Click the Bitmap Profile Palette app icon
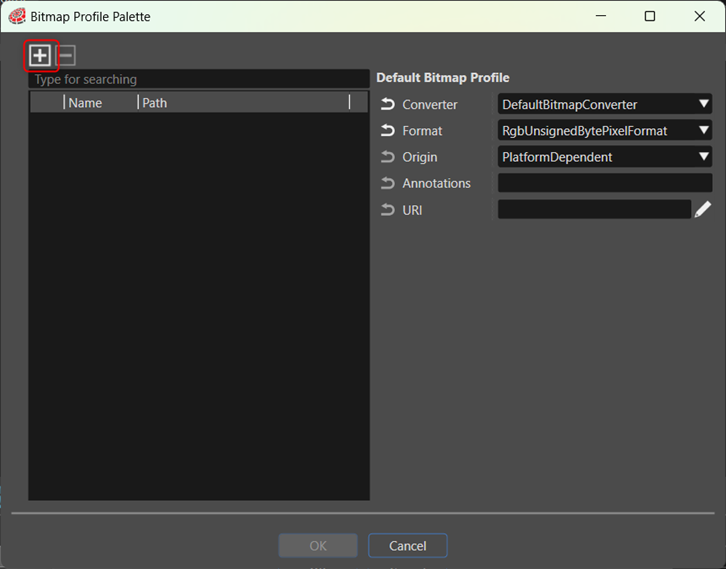The width and height of the screenshot is (726, 569). [x=17, y=16]
